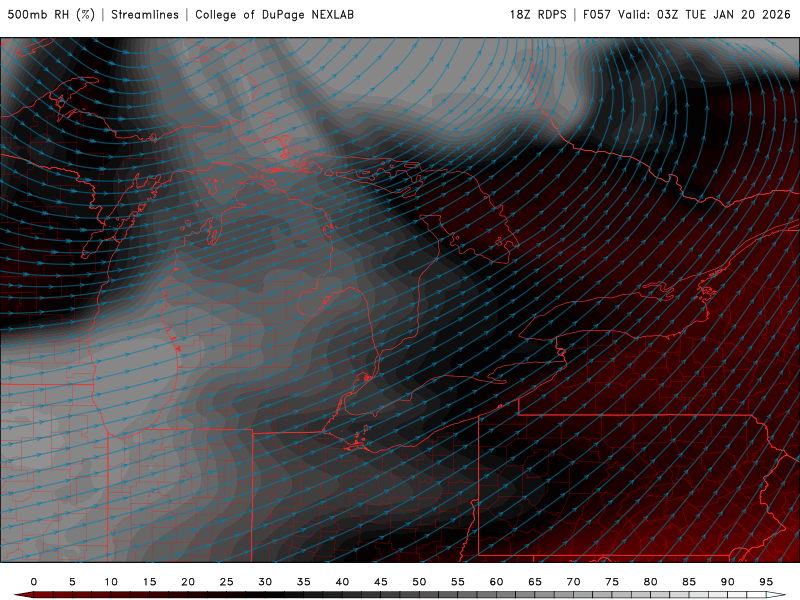Click the '95' value on the color scale
Image resolution: width=800 pixels, height=600 pixels.
coord(766,582)
